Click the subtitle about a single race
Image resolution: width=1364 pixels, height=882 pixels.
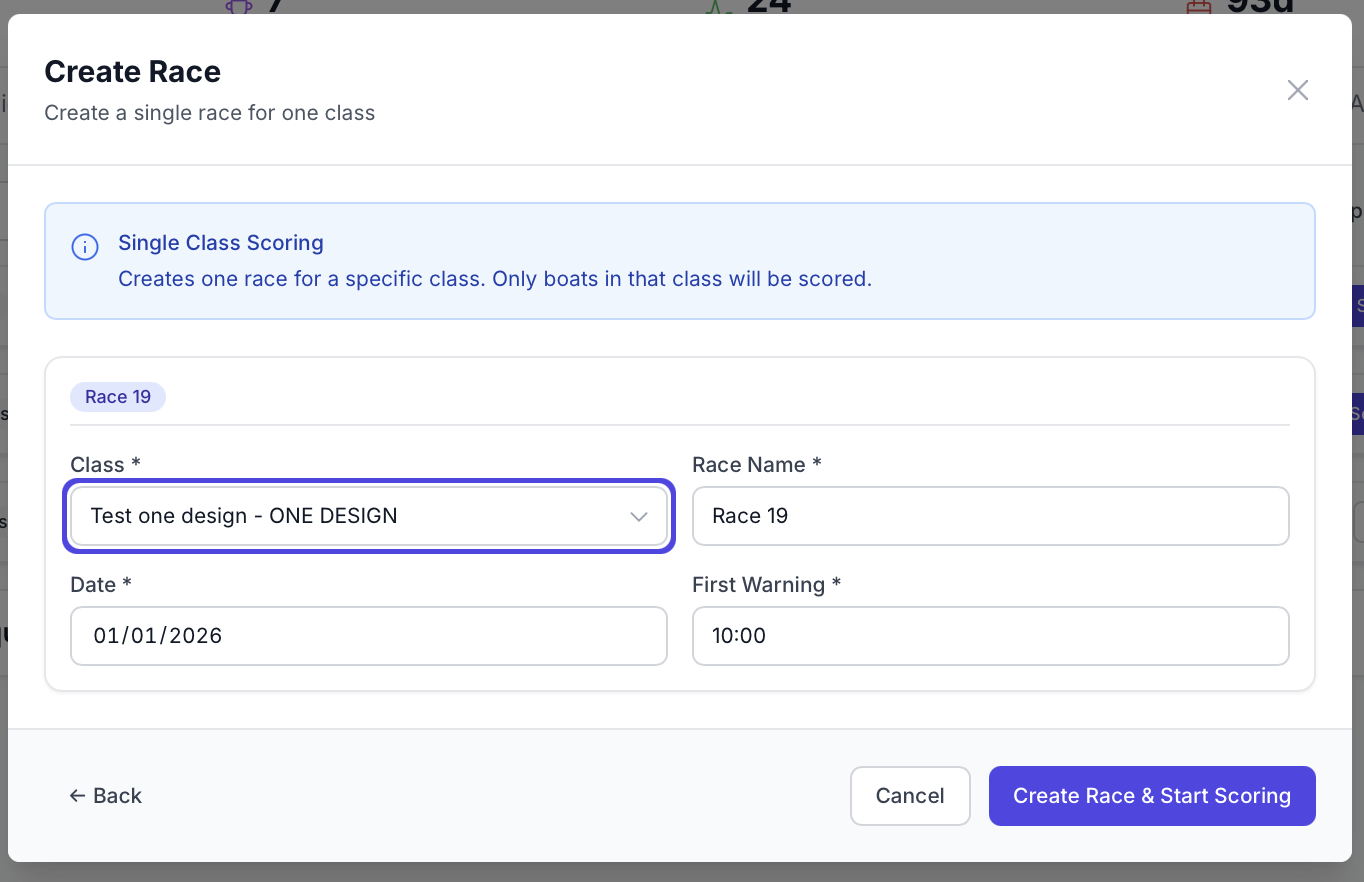(210, 113)
